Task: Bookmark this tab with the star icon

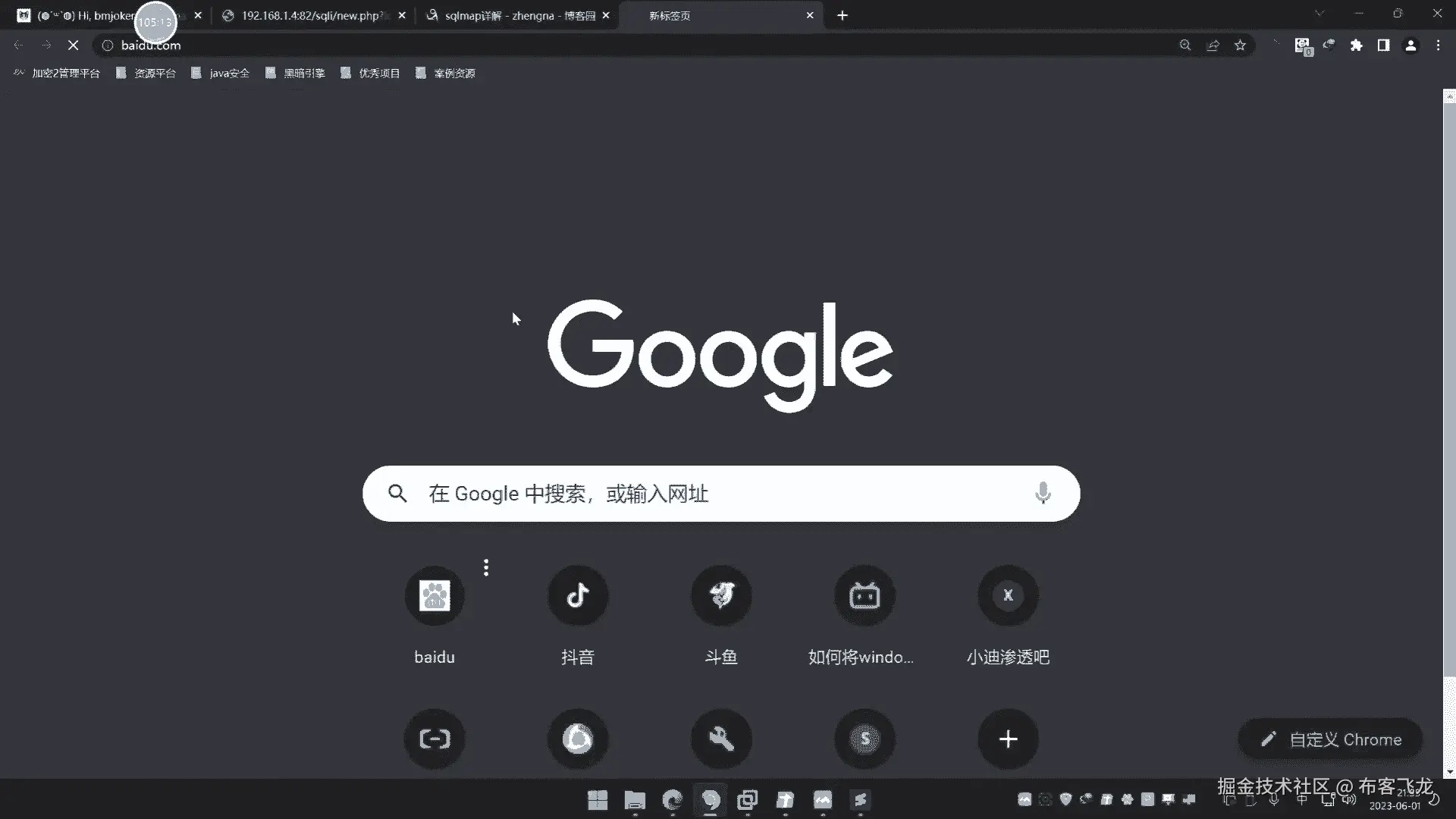Action: [x=1240, y=45]
